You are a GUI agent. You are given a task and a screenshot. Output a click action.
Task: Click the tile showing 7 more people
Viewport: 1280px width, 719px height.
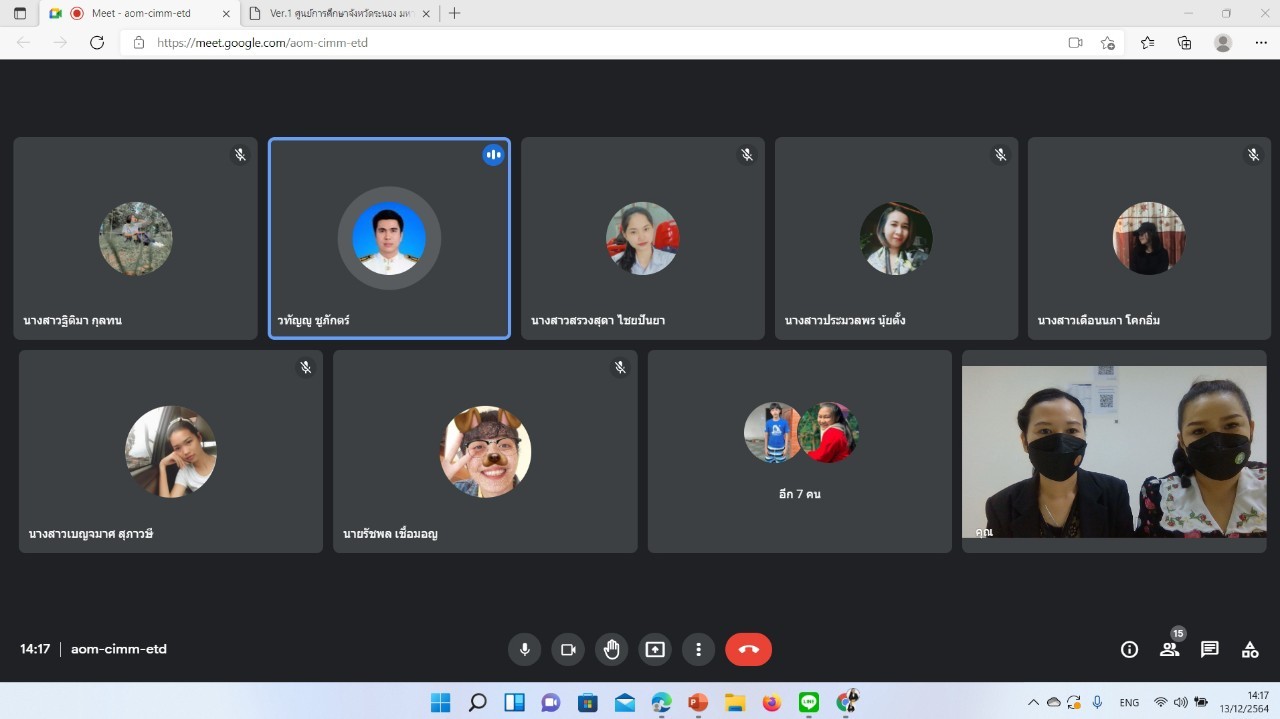tap(799, 451)
